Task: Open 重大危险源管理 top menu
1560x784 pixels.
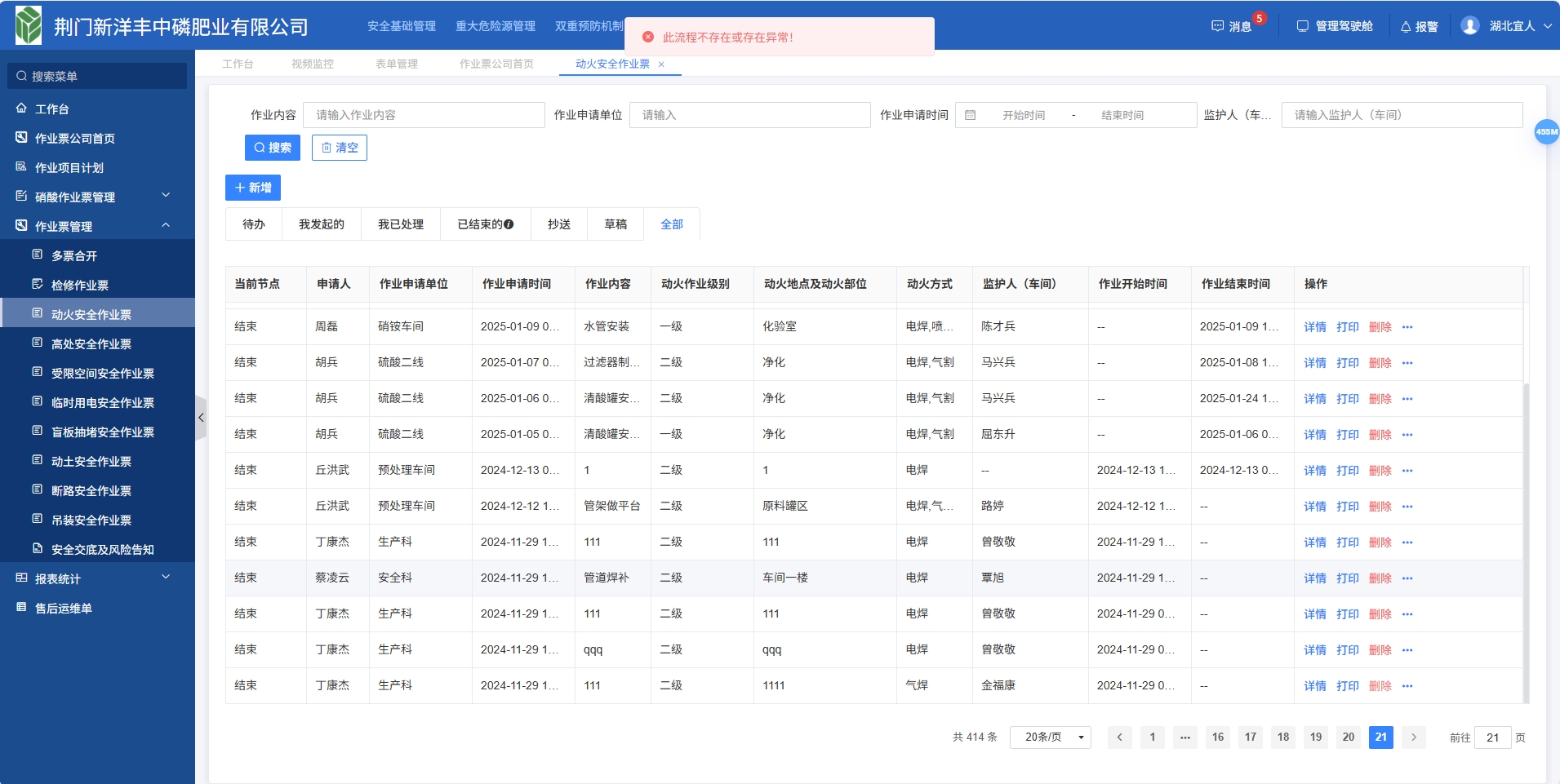Action: coord(496,26)
